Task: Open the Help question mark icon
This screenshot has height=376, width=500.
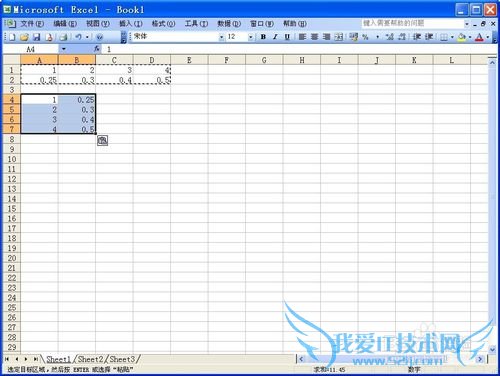Action: 99,37
